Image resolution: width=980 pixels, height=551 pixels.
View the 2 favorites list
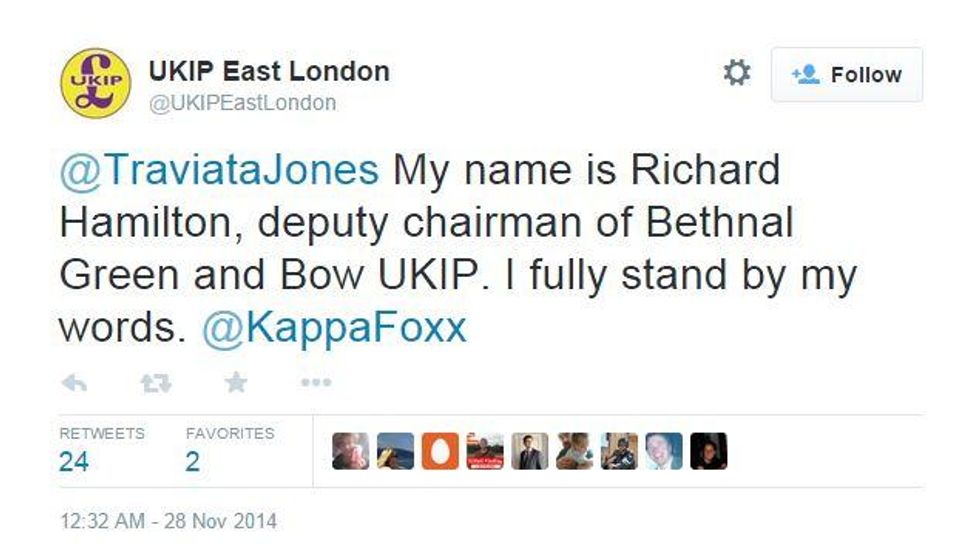coord(193,461)
